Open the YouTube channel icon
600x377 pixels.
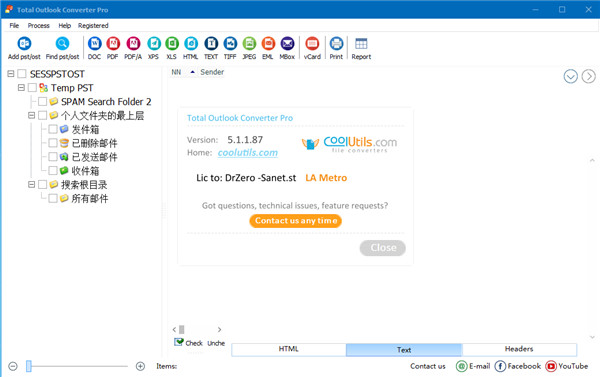tap(551, 366)
